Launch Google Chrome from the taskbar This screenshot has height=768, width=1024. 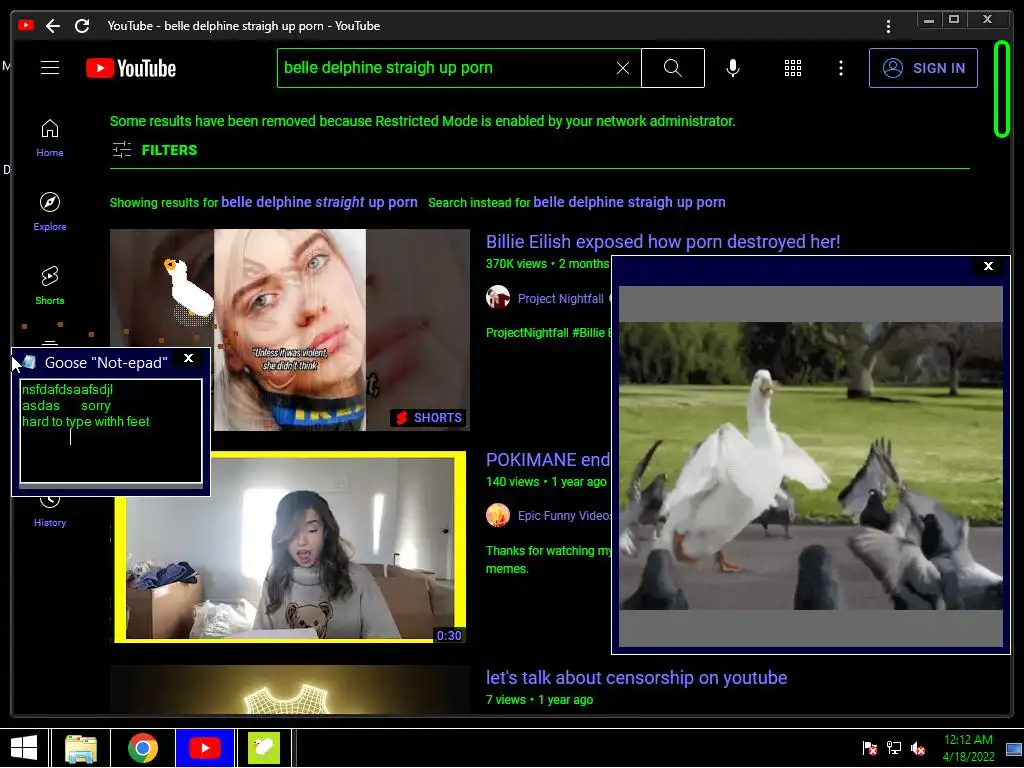tap(142, 748)
